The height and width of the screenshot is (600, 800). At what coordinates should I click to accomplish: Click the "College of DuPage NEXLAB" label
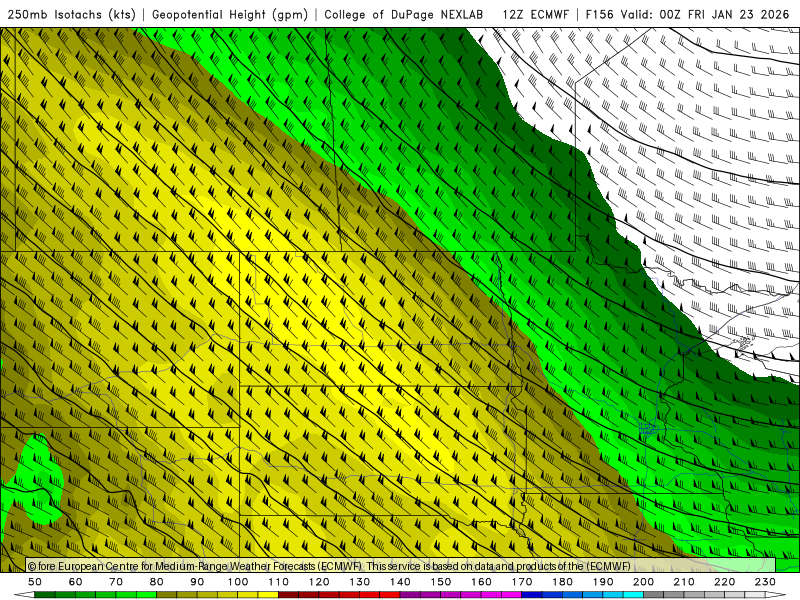pyautogui.click(x=404, y=14)
